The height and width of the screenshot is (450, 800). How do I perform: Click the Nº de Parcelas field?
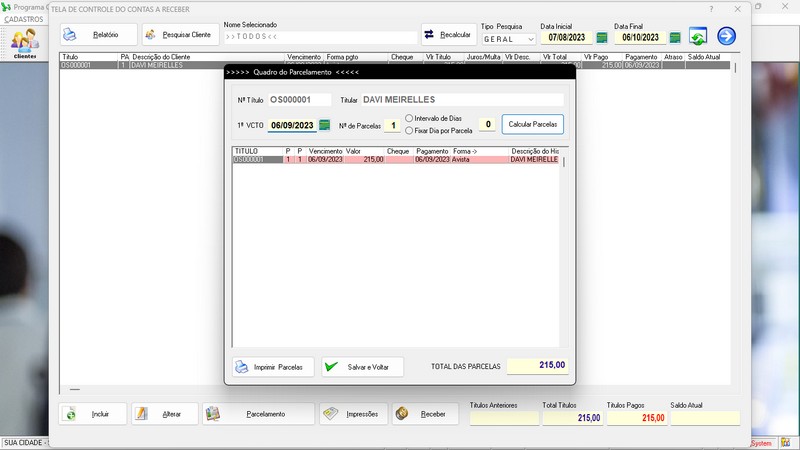392,125
